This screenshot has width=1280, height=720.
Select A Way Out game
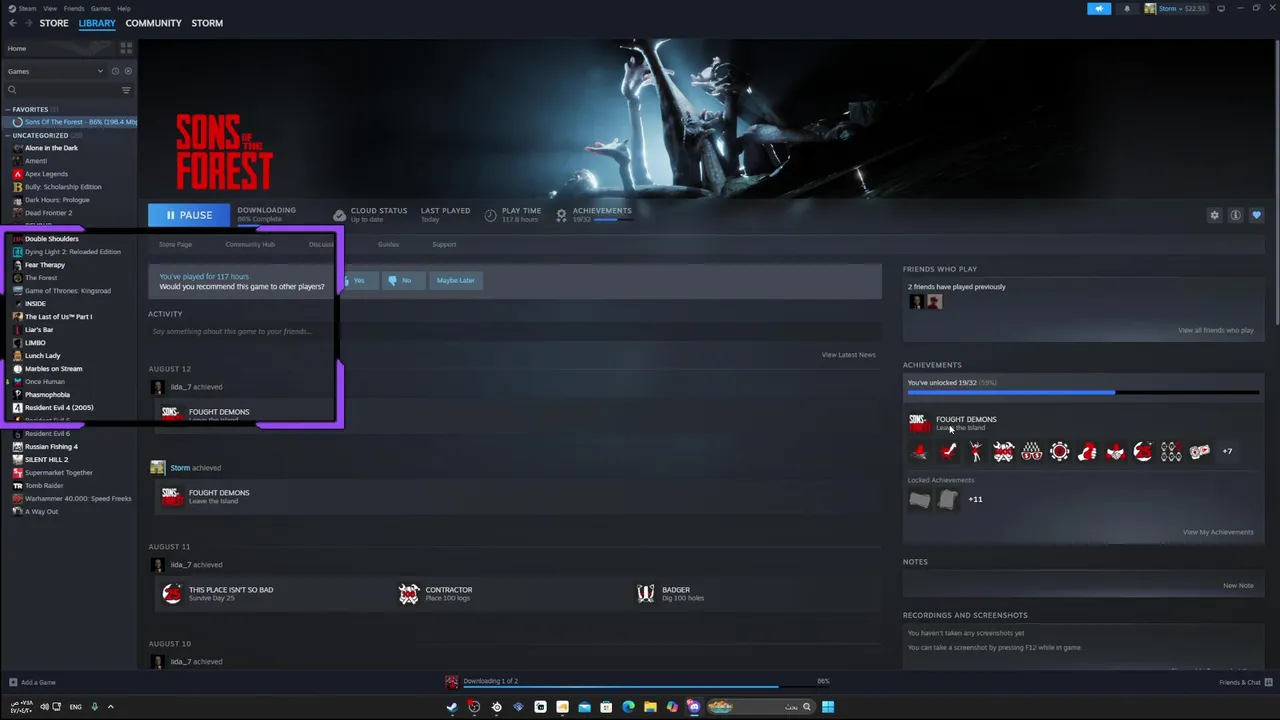click(x=41, y=512)
